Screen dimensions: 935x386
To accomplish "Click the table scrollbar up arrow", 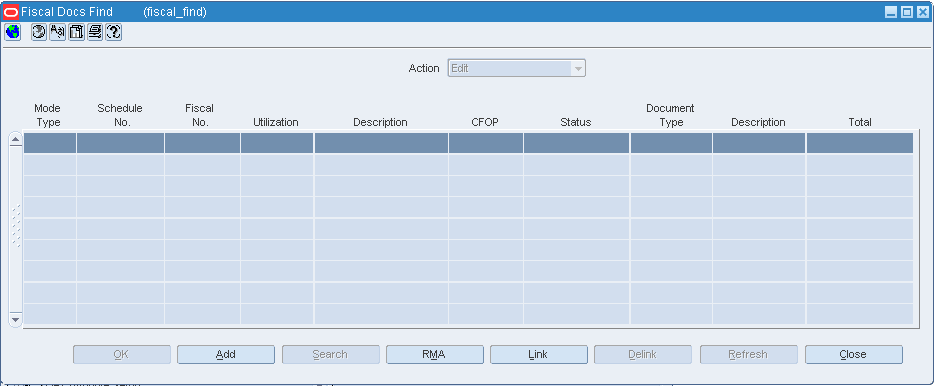I will tap(16, 139).
